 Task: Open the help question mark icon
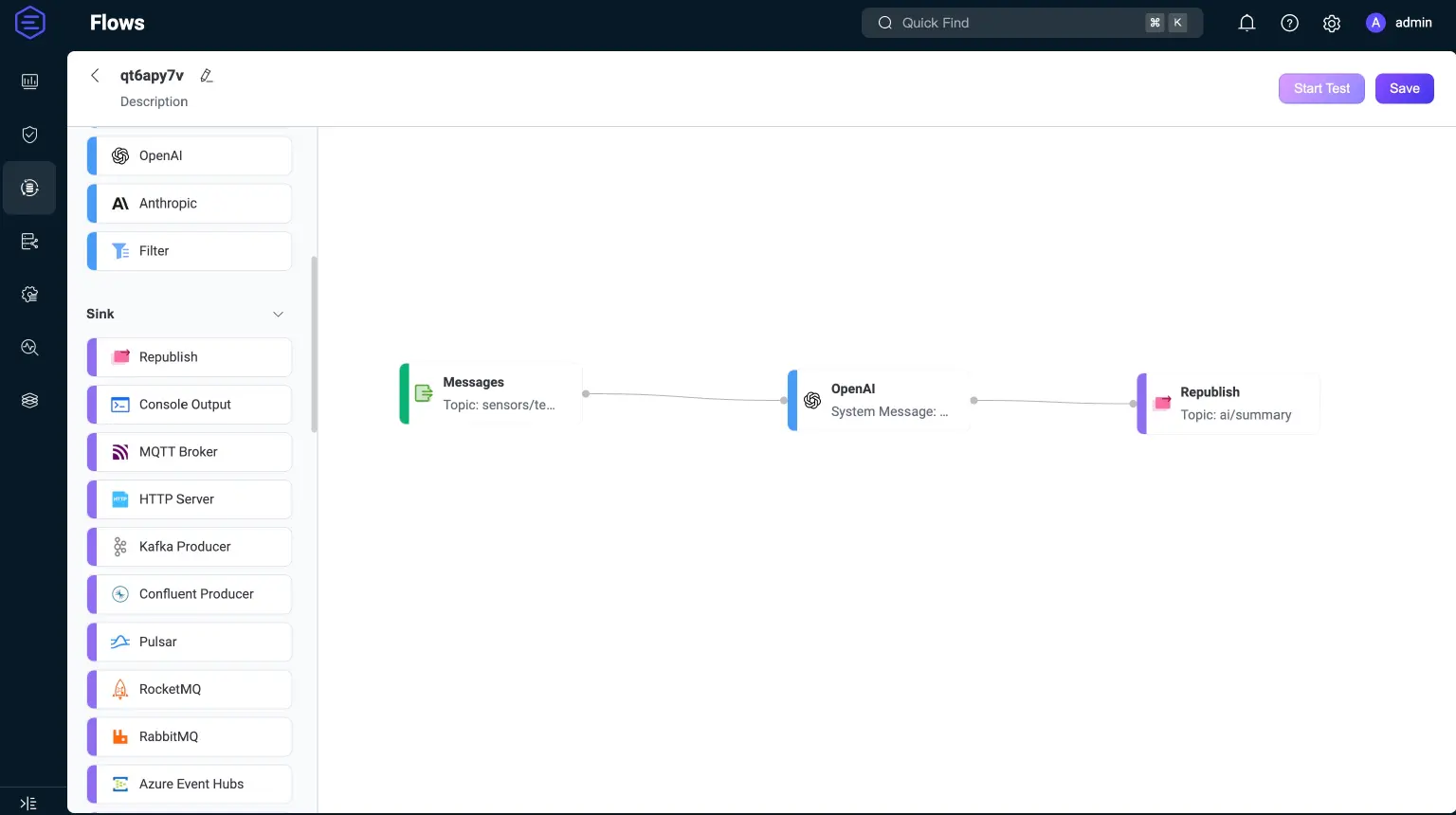point(1289,23)
